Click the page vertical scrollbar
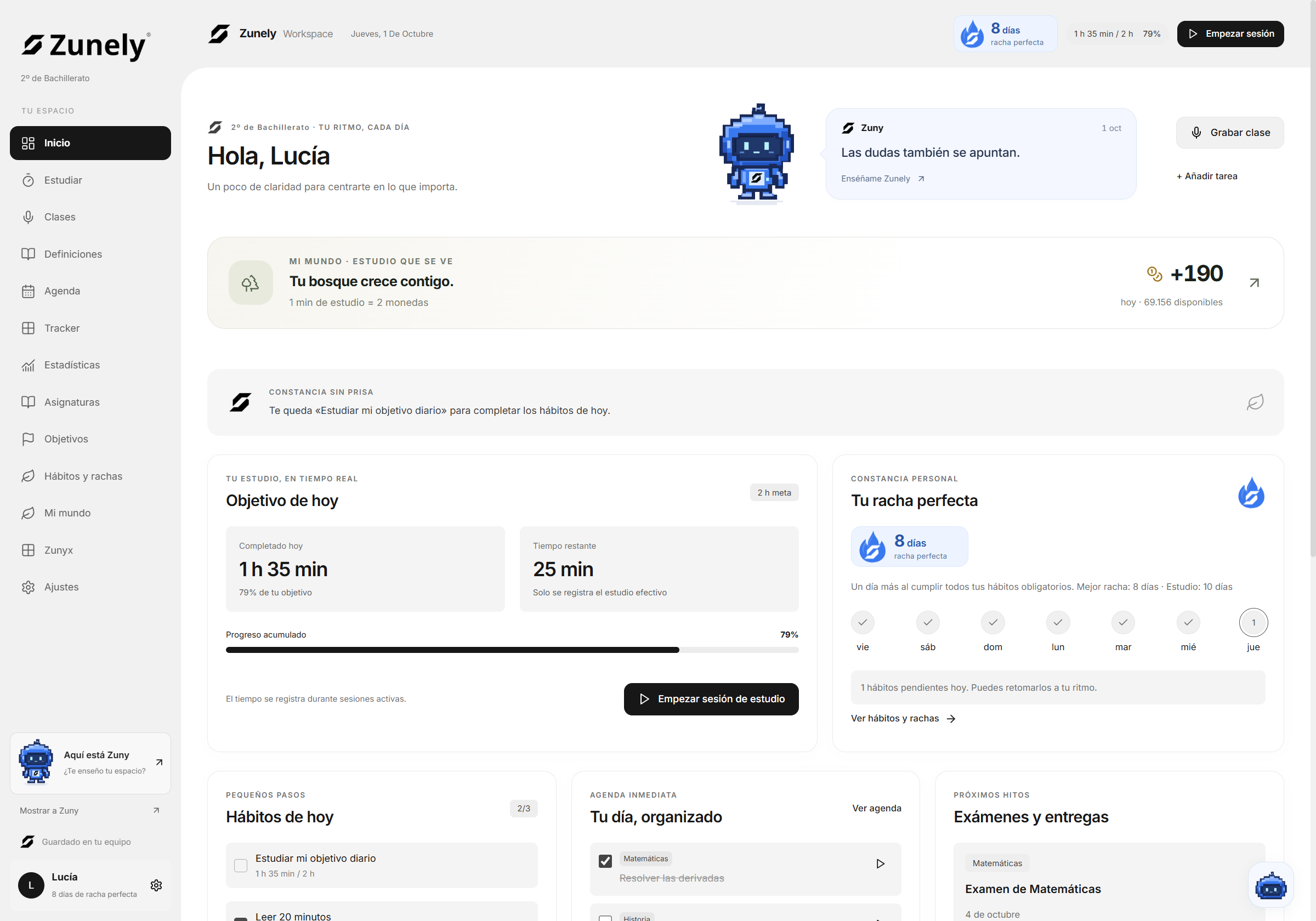 1313,278
